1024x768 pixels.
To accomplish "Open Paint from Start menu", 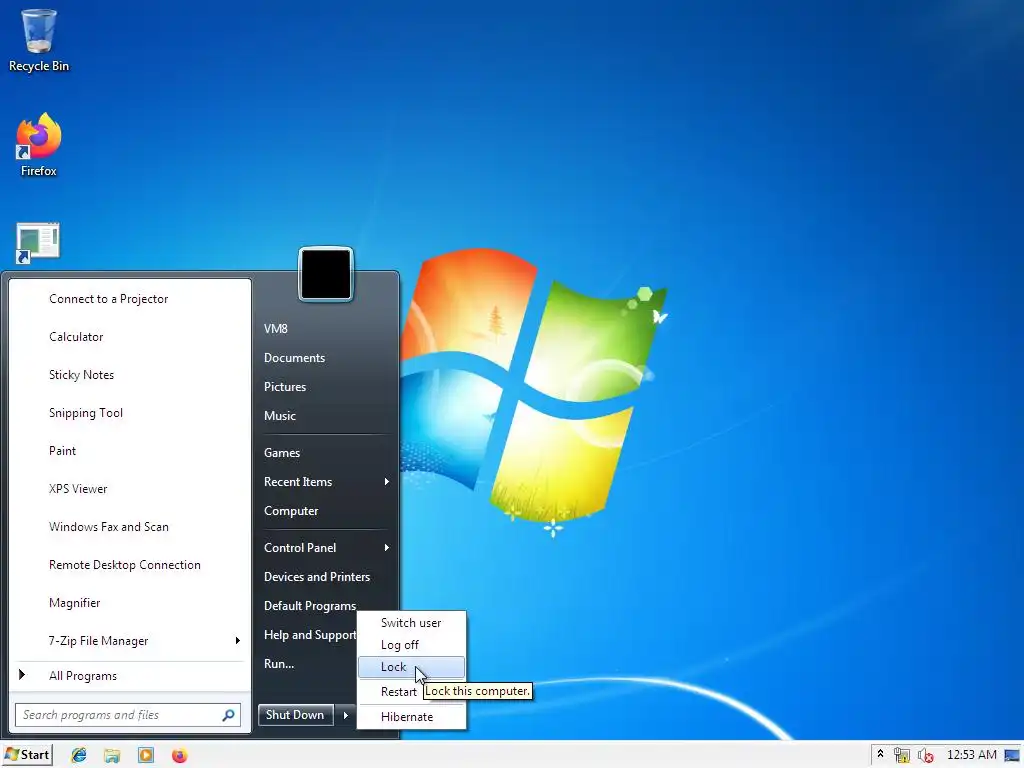I will point(129,451).
